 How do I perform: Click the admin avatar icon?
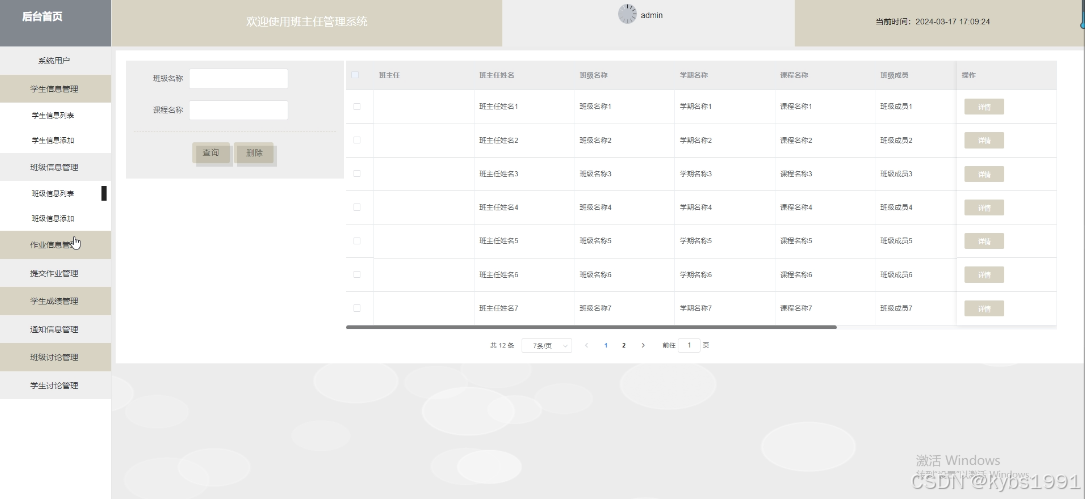[x=627, y=14]
